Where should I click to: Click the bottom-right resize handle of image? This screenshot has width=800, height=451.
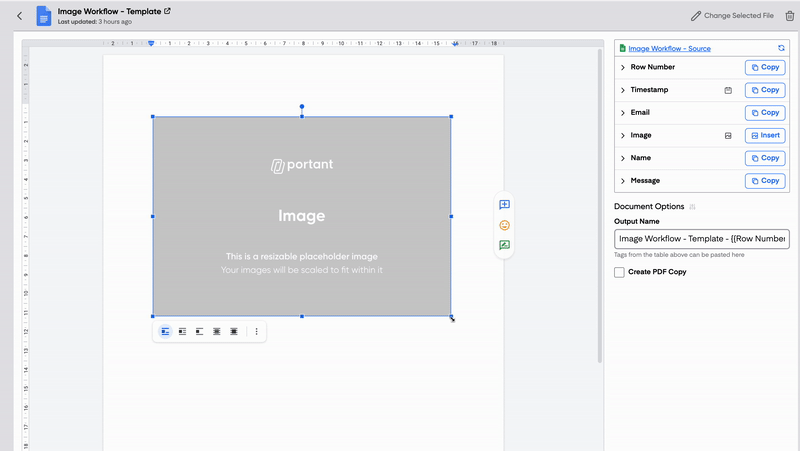click(451, 316)
